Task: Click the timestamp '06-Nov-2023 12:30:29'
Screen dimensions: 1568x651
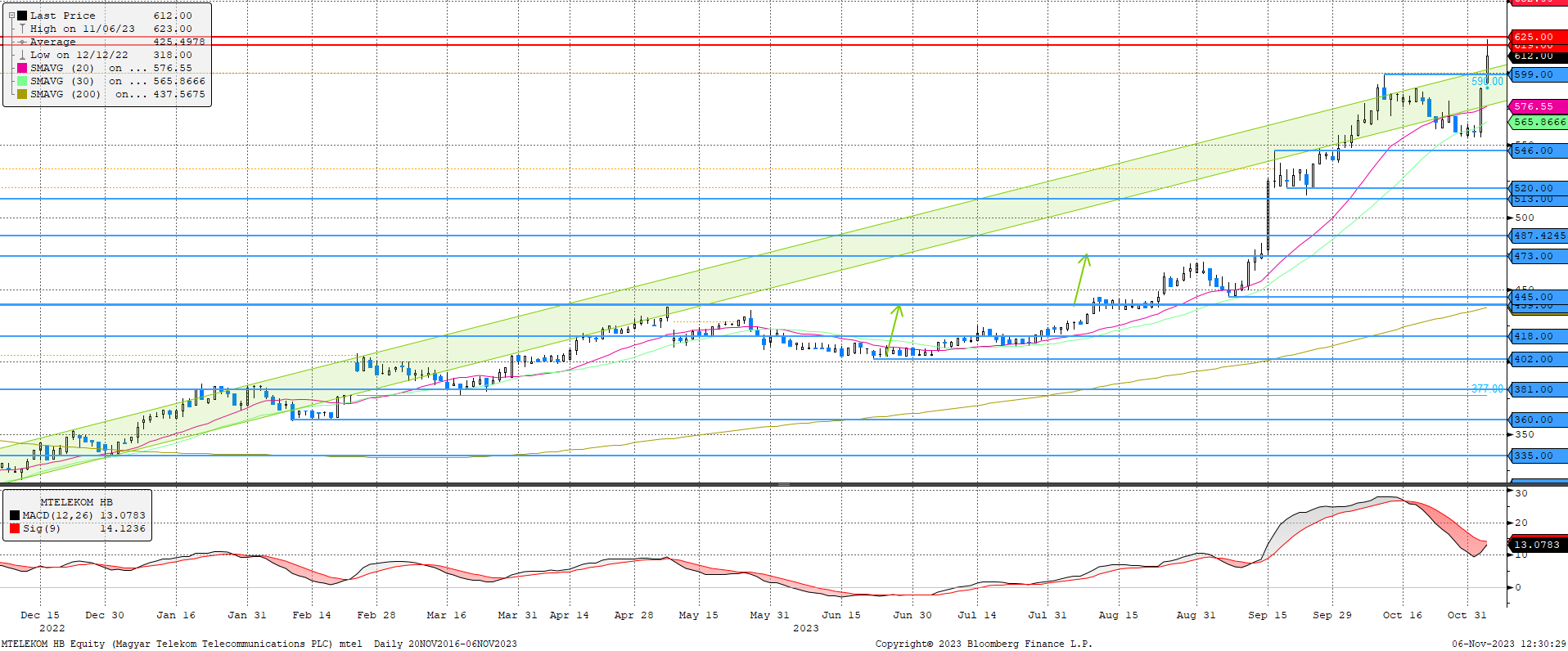Action: 1509,644
